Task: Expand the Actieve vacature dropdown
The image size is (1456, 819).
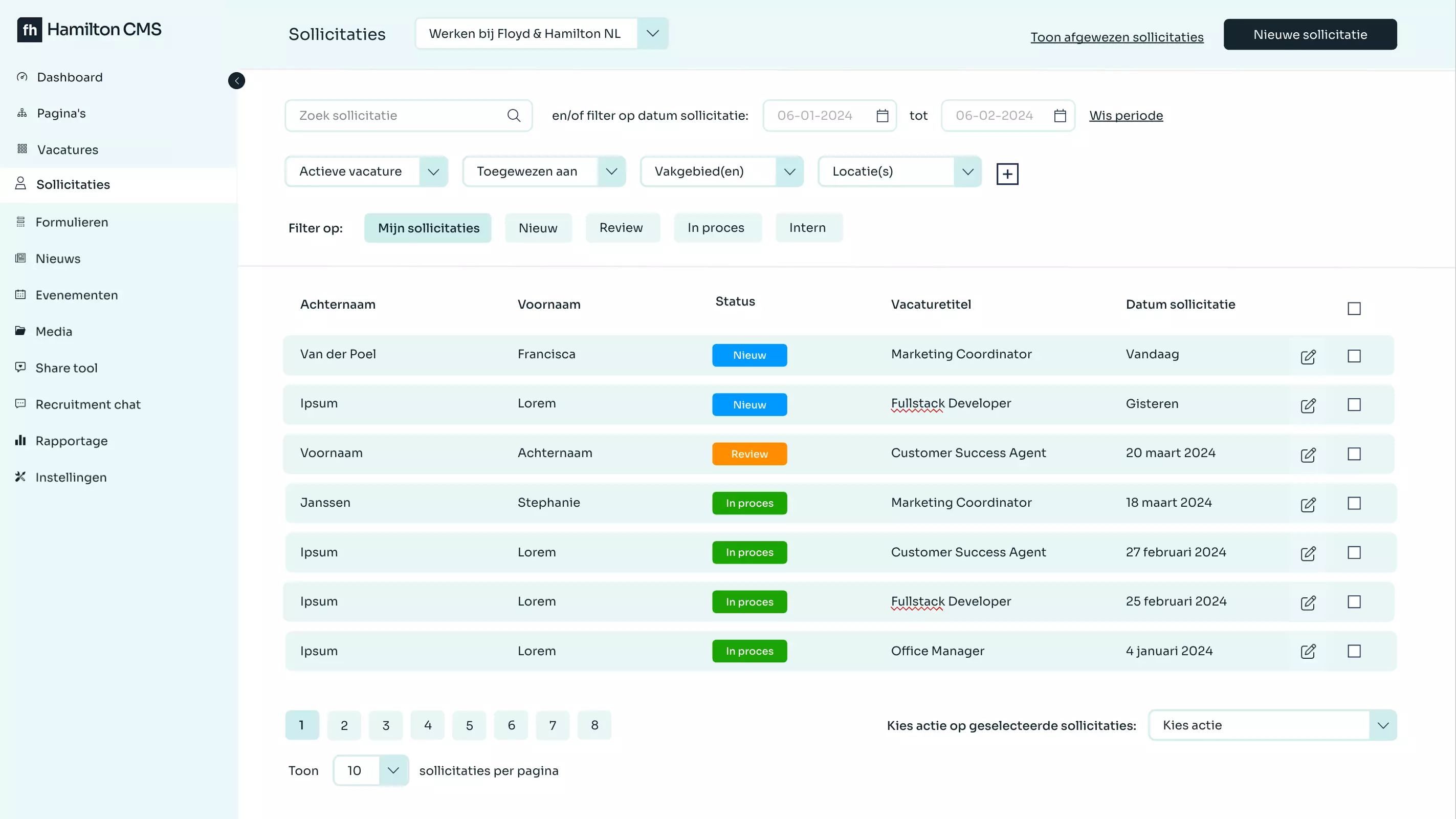Action: click(x=366, y=171)
